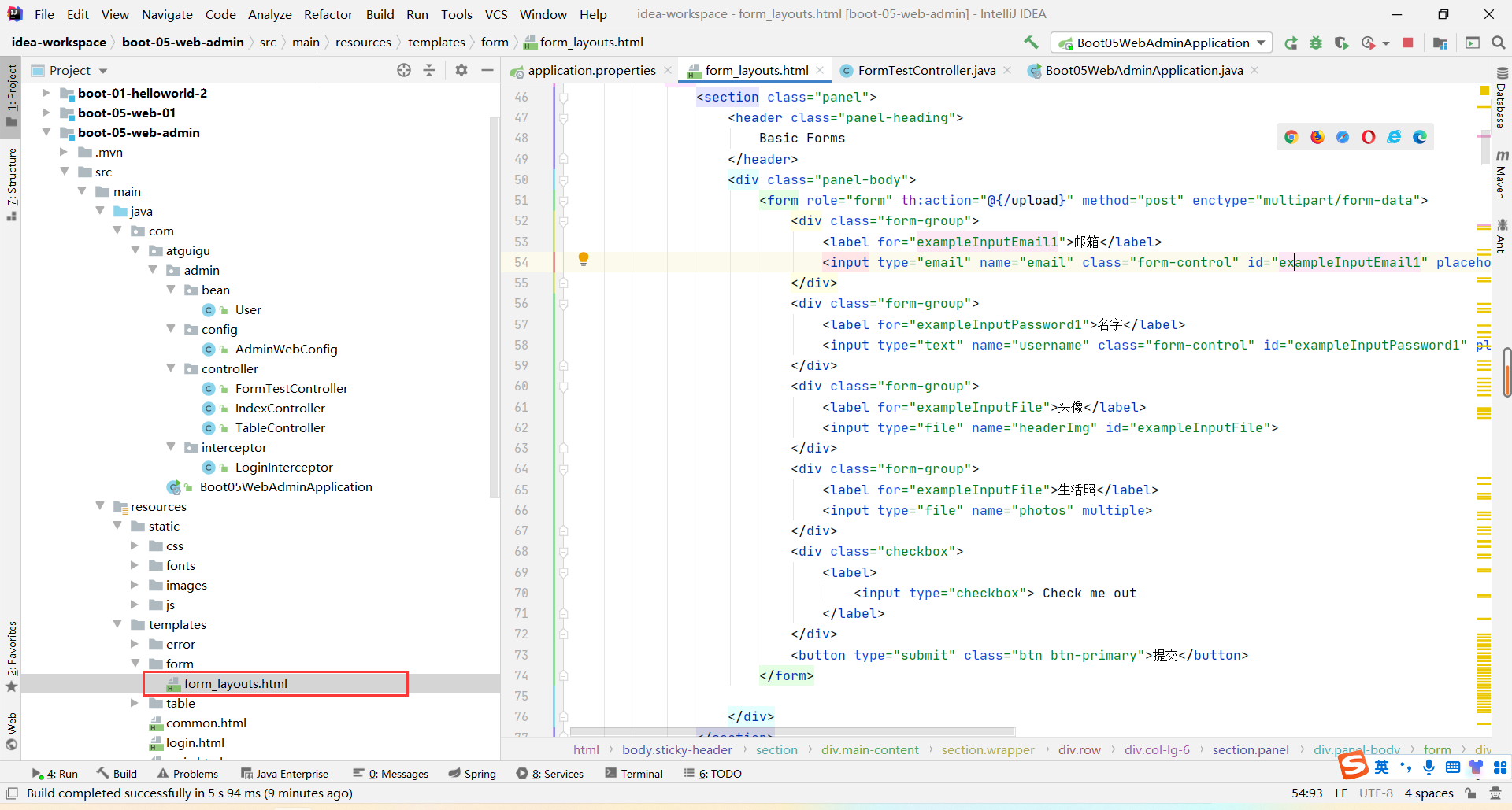Open page preview in Chrome browser icon
1512x810 pixels.
pyautogui.click(x=1291, y=137)
